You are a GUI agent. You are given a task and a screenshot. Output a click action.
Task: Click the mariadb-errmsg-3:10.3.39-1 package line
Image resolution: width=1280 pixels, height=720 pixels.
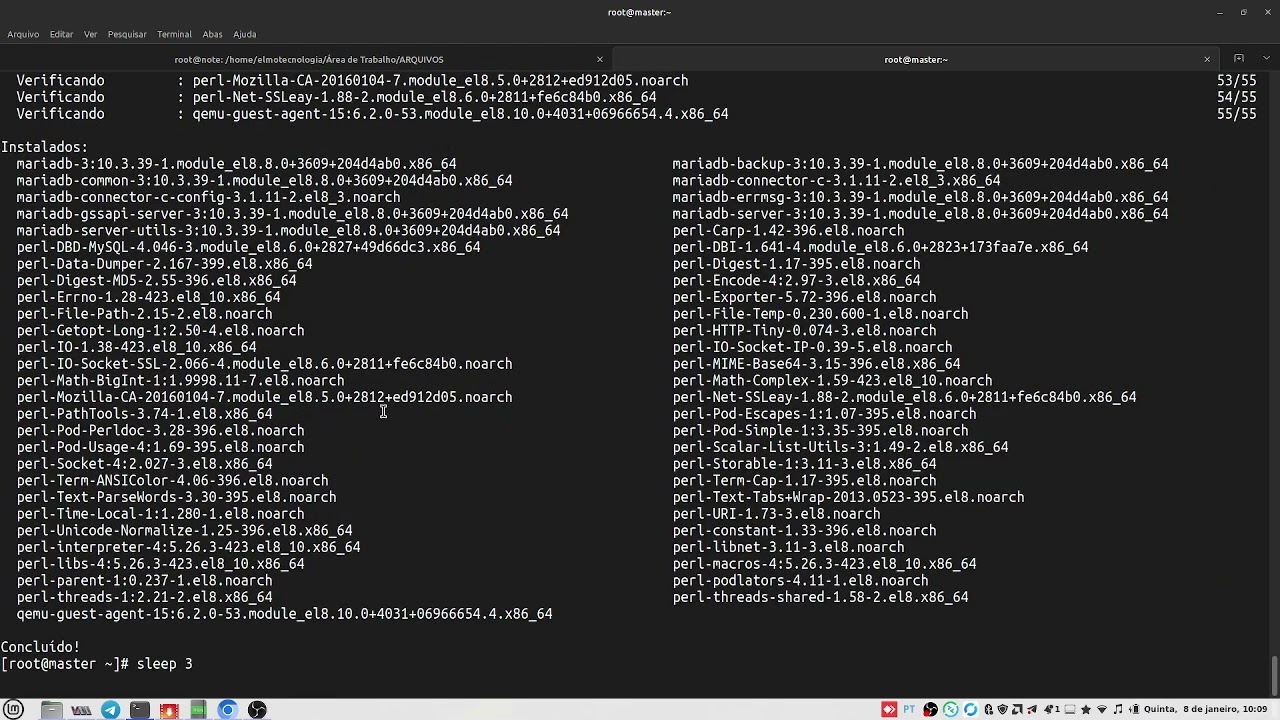920,197
